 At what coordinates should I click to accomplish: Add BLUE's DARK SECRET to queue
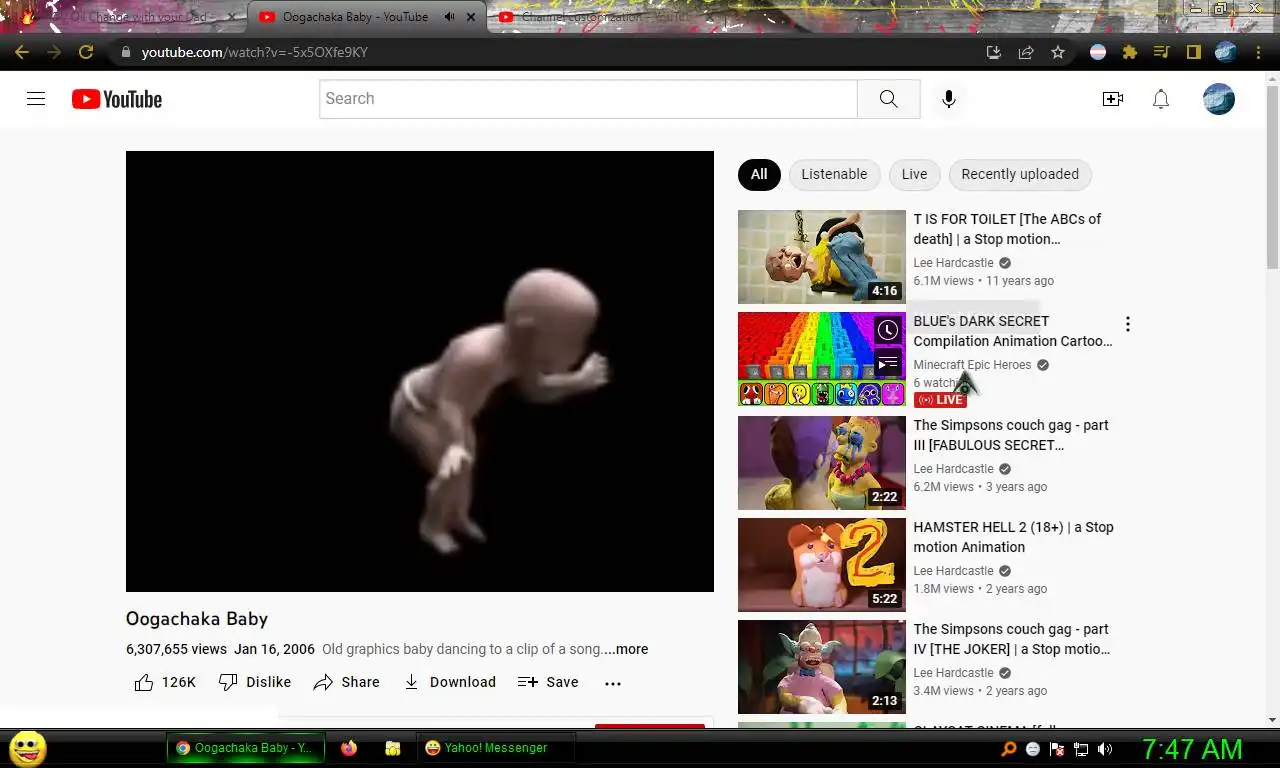click(888, 363)
